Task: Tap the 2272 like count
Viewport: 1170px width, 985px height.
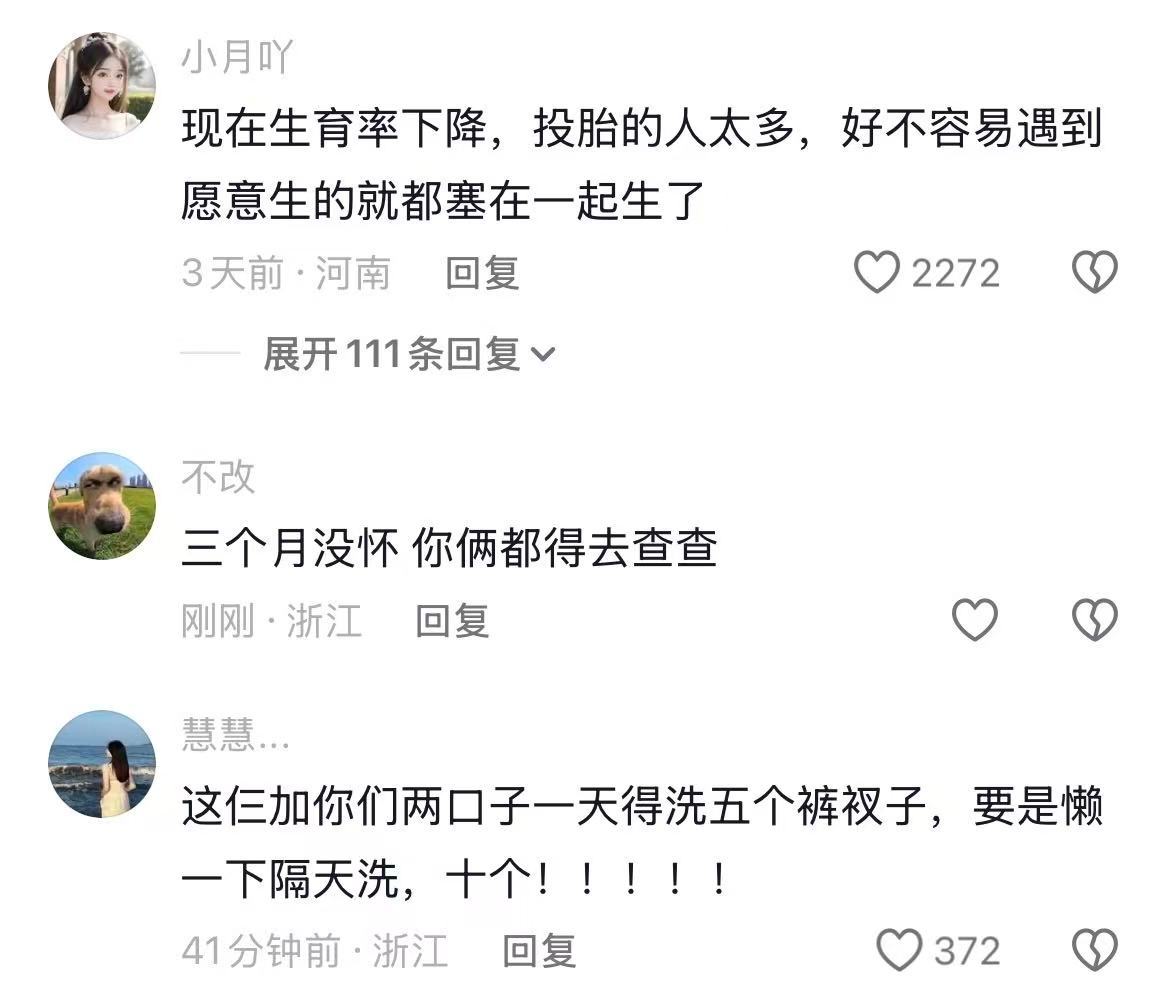Action: point(955,273)
